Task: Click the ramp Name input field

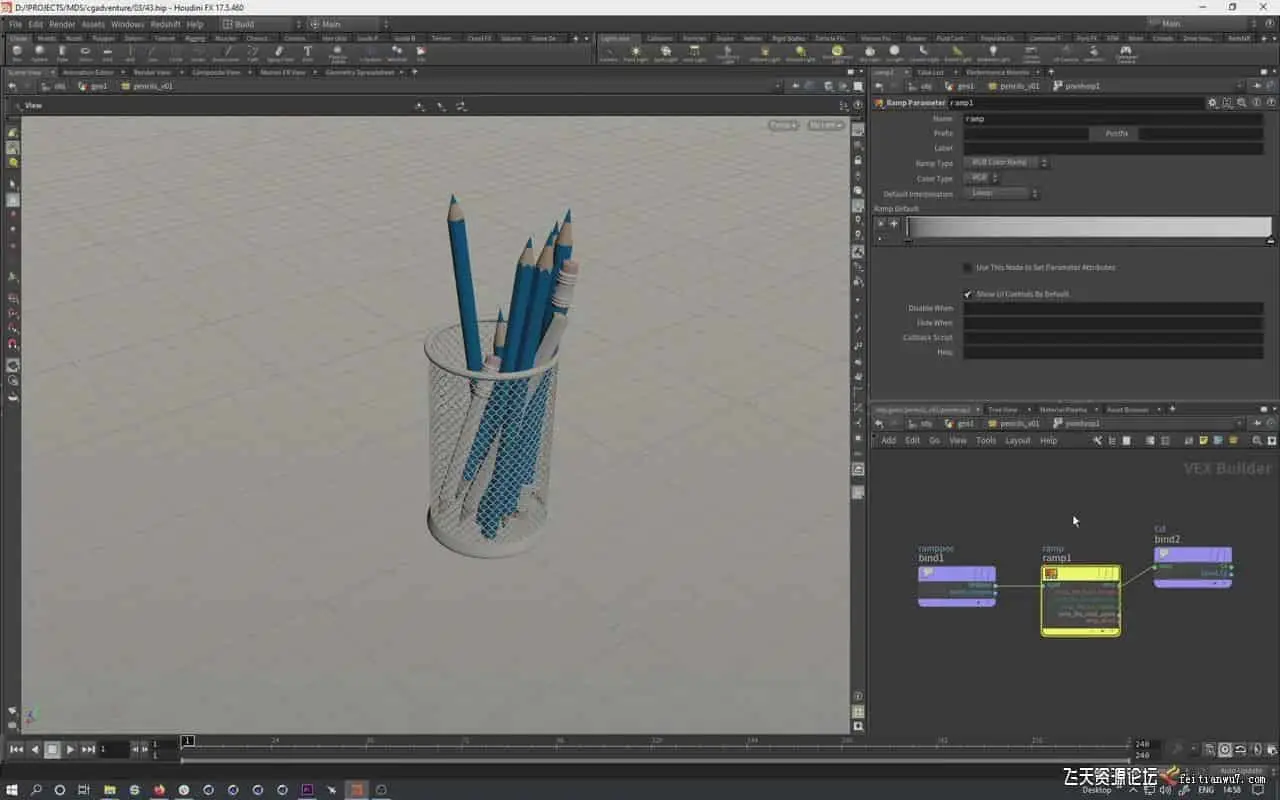Action: click(1112, 119)
